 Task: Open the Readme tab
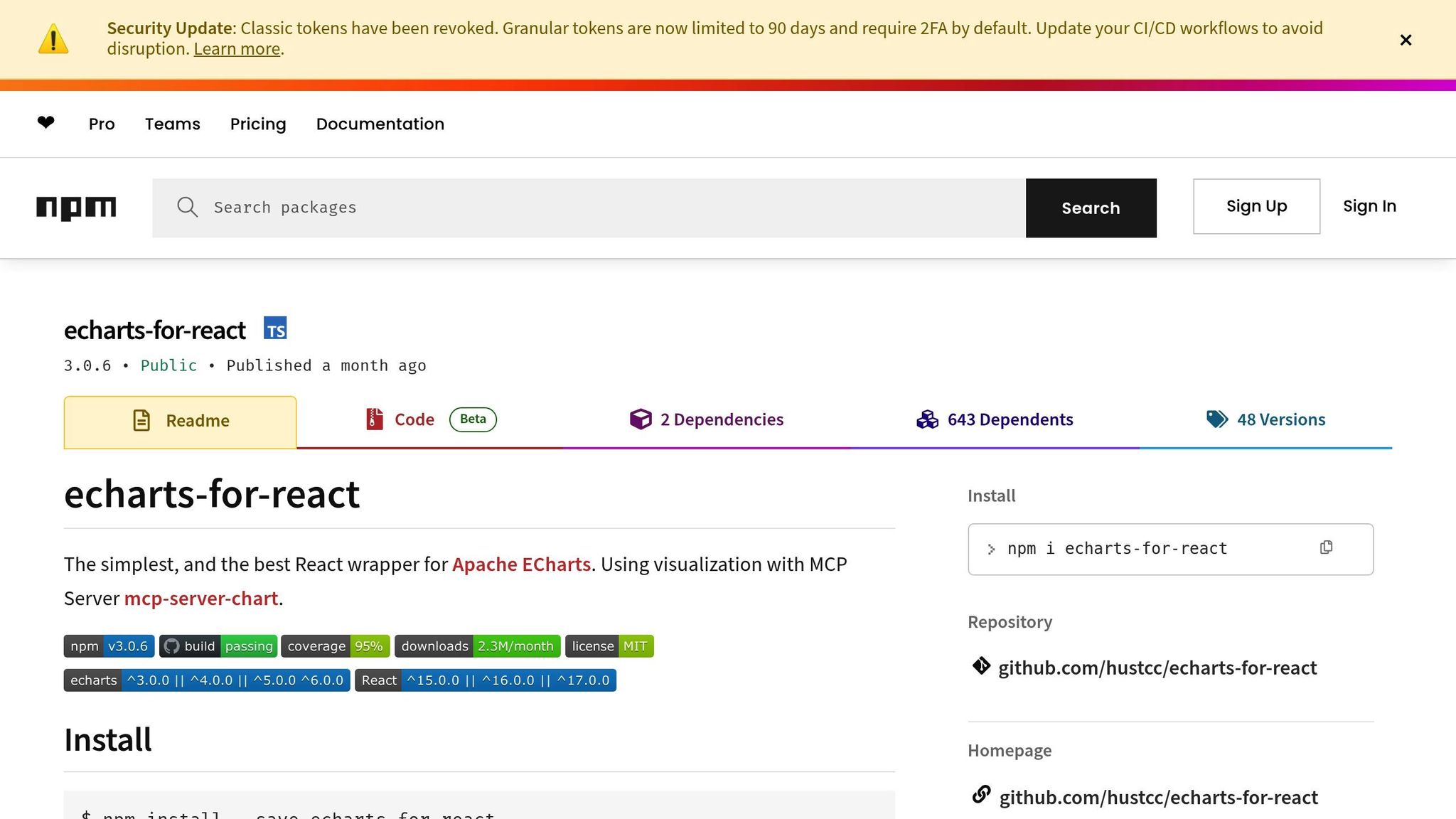[181, 421]
